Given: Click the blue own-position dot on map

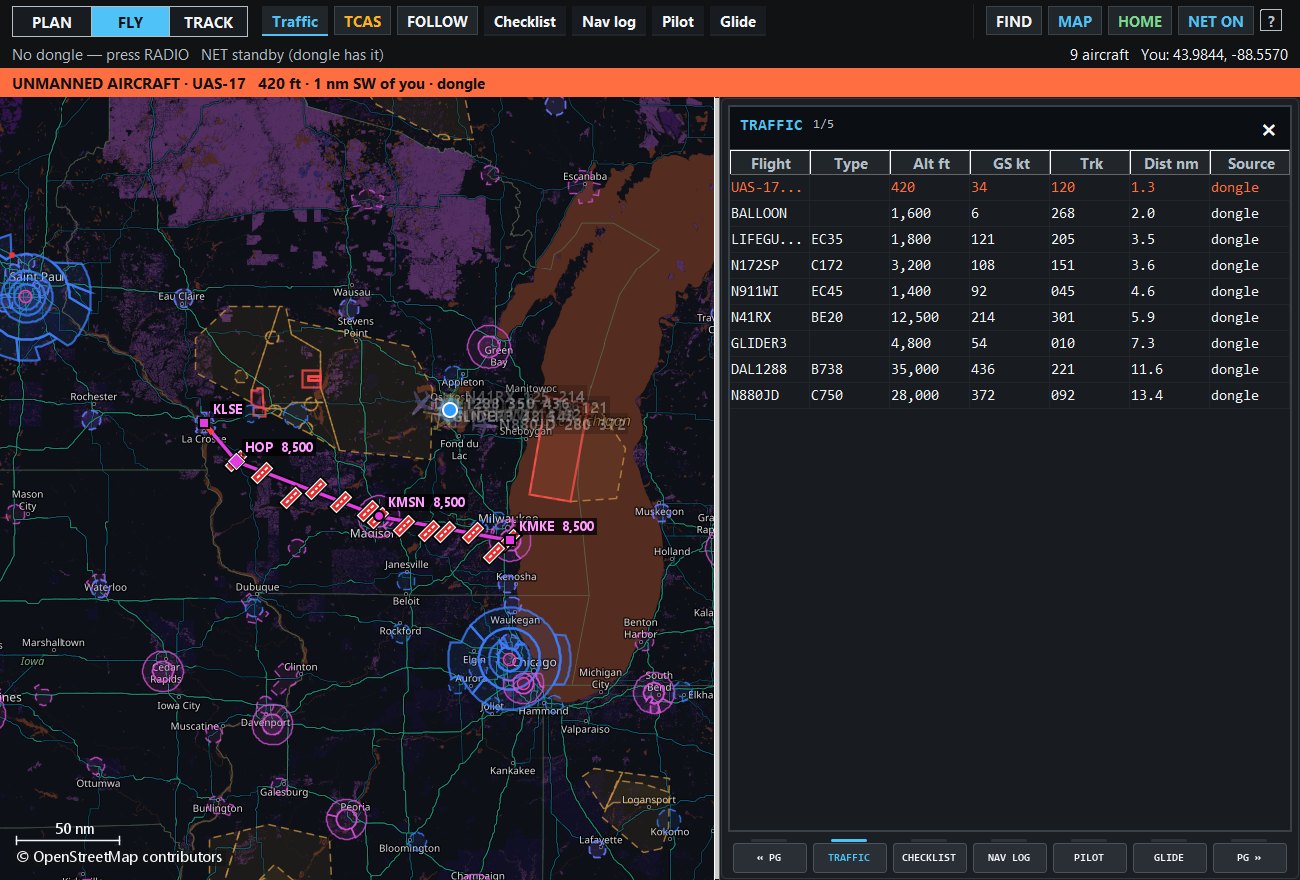Looking at the screenshot, I should [x=450, y=409].
